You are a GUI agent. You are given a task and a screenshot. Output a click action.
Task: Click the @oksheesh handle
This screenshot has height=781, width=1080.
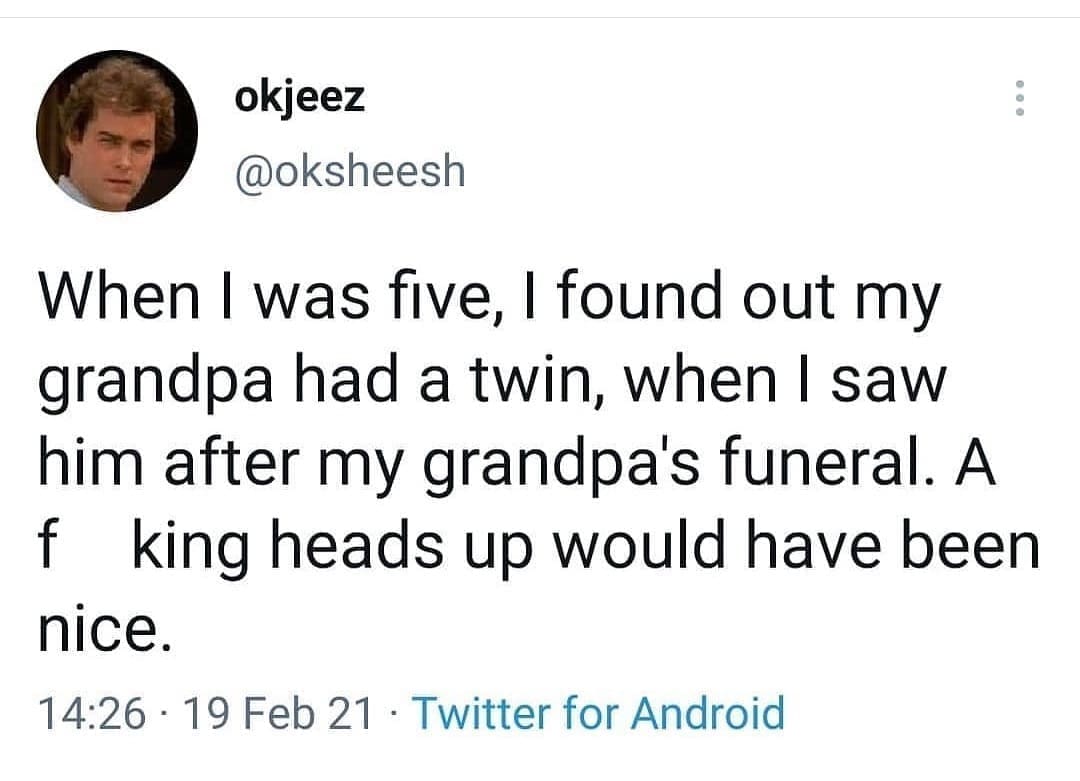point(348,170)
